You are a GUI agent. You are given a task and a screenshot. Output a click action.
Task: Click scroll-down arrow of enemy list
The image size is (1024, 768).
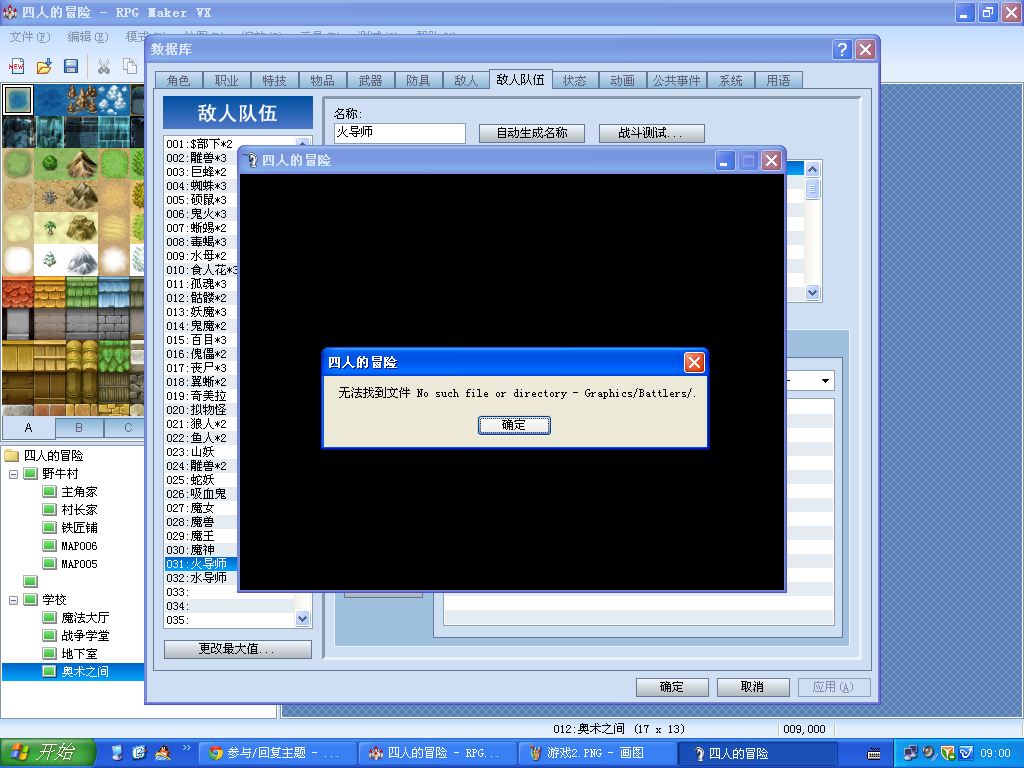point(812,292)
